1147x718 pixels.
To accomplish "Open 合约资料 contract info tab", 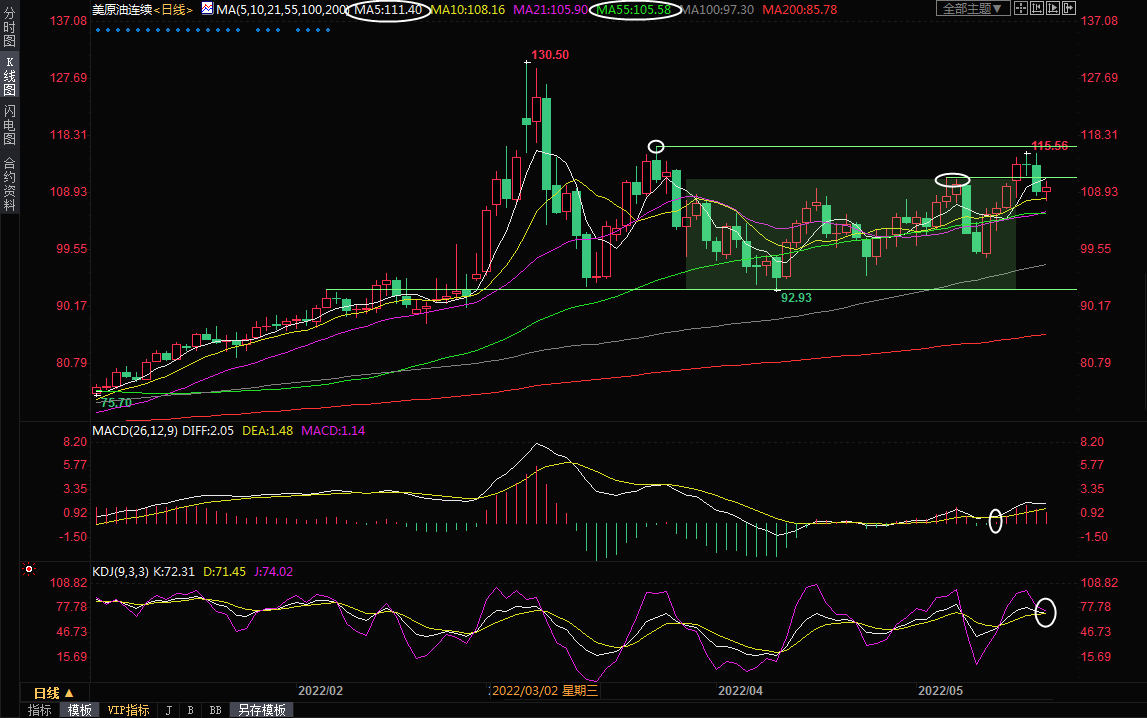I will click(10, 183).
